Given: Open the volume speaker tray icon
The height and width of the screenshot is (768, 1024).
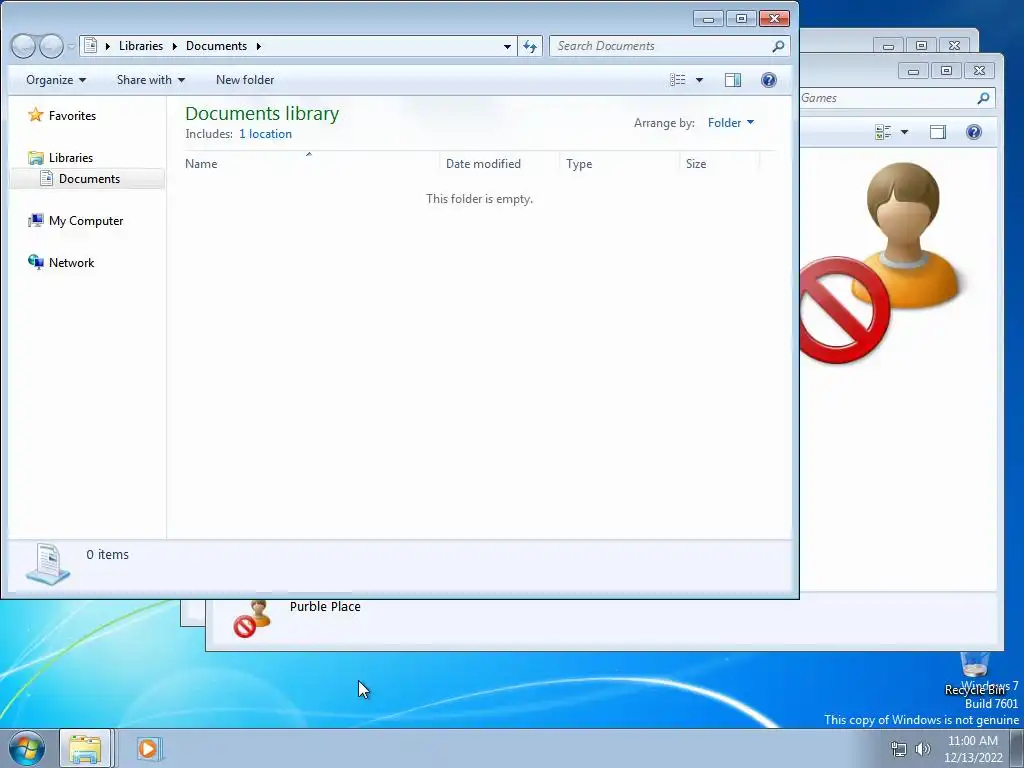Looking at the screenshot, I should 923,749.
